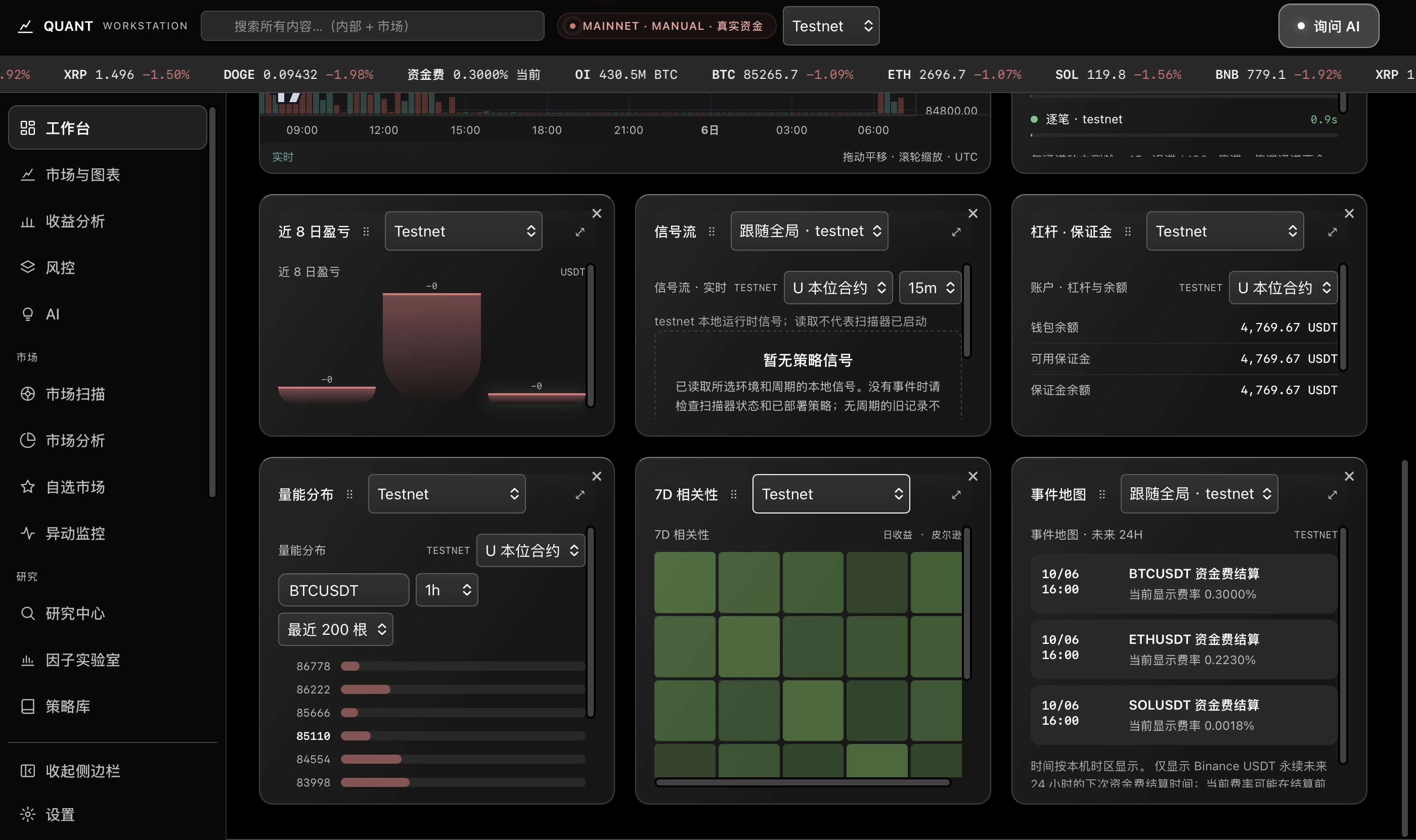Grab the drag handle of 近 8 日盈亏 panel
Screen dimensions: 1416x840
(366, 231)
